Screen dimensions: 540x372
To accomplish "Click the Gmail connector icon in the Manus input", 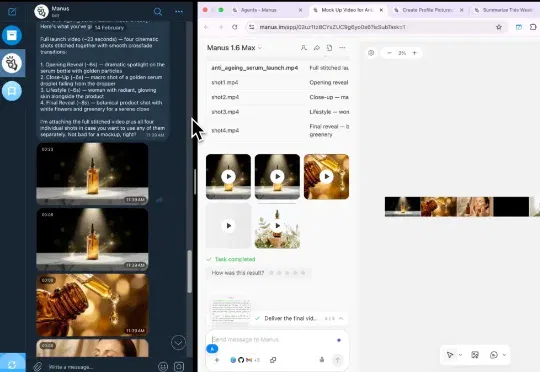I will tap(249, 360).
